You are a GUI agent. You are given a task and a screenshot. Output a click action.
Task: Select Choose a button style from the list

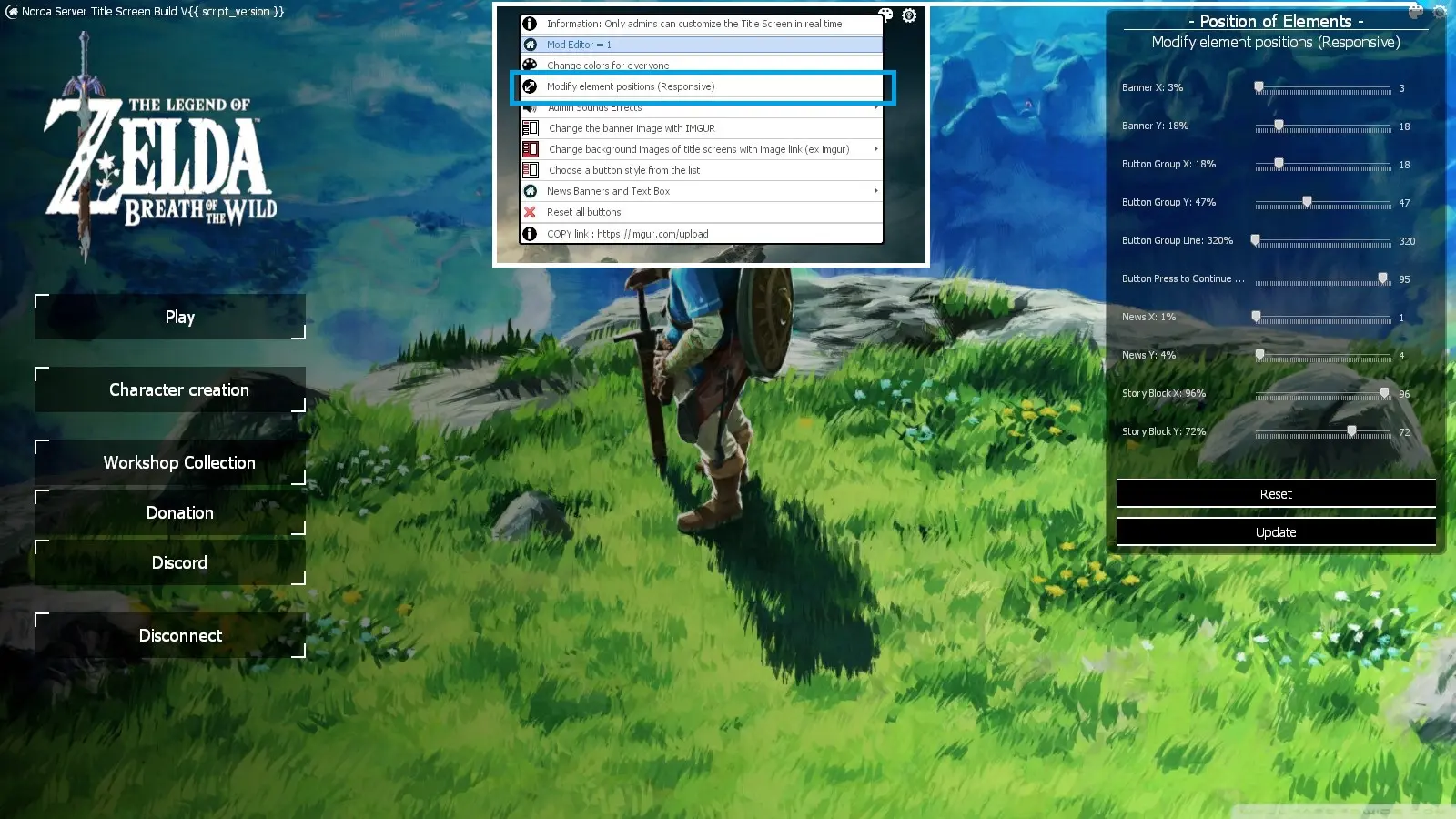click(x=624, y=170)
